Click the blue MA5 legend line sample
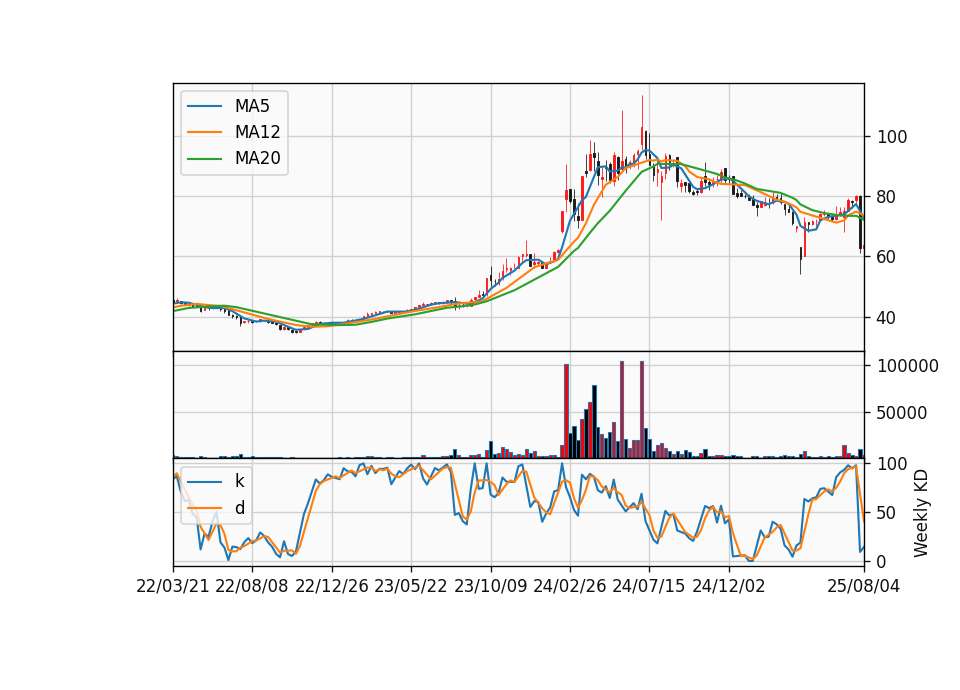Screen dimensions: 960x690 (204, 106)
